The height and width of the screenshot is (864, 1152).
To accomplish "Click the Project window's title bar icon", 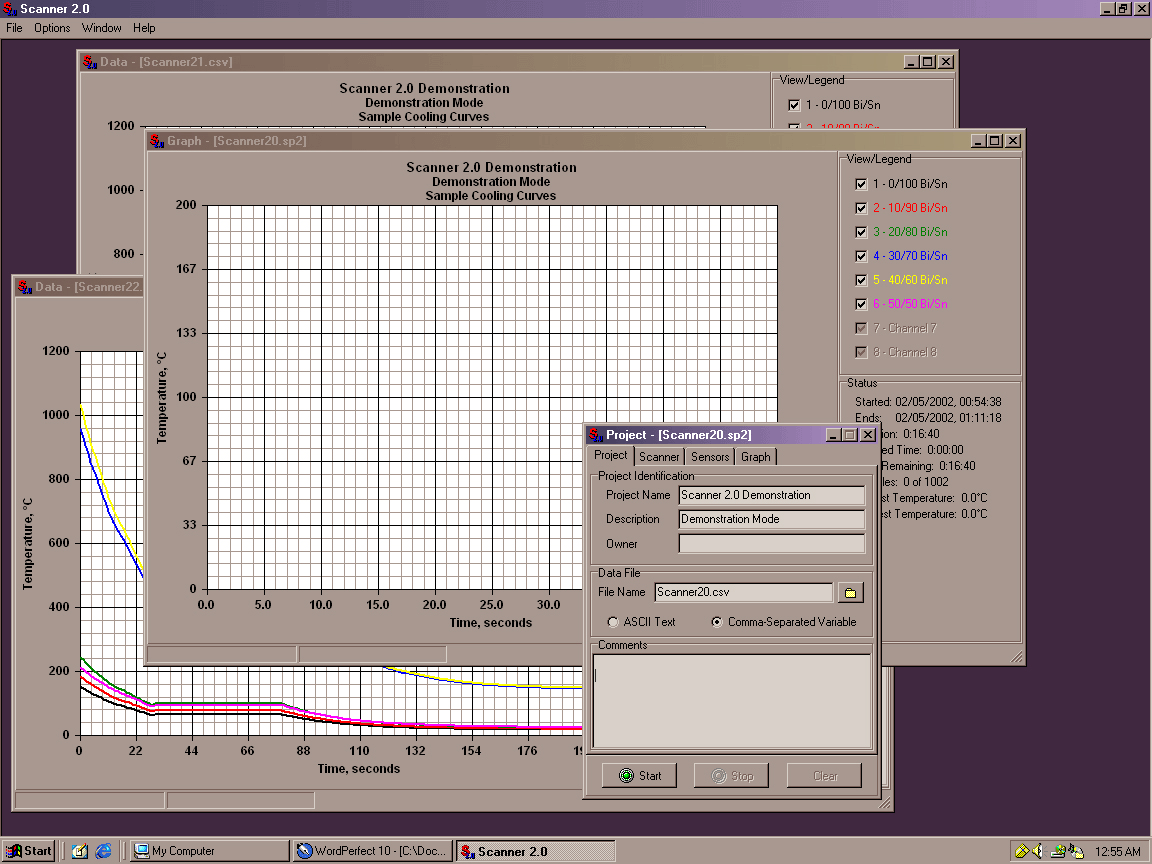I will 595,435.
